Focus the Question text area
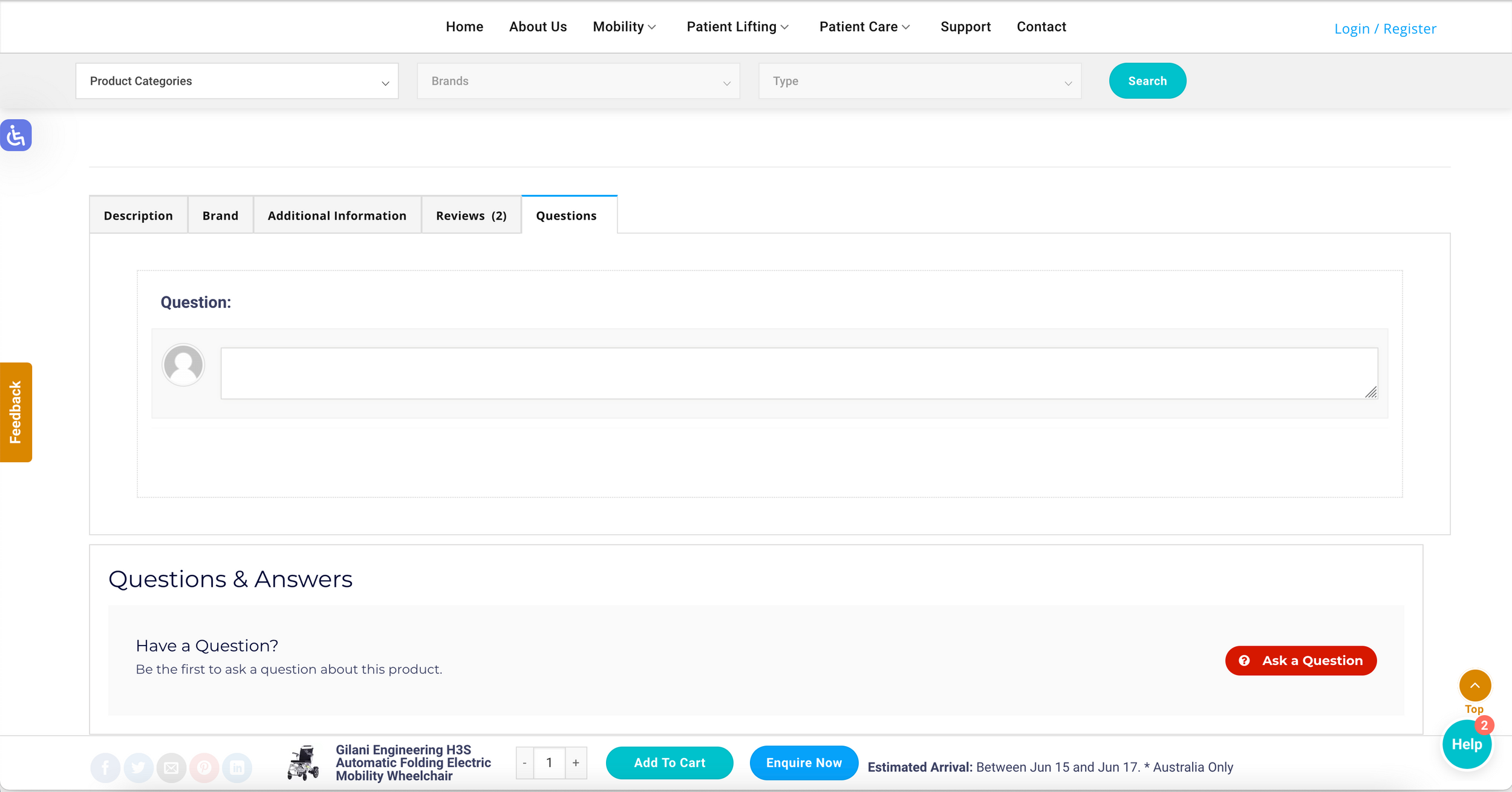The width and height of the screenshot is (1512, 792). pyautogui.click(x=798, y=373)
